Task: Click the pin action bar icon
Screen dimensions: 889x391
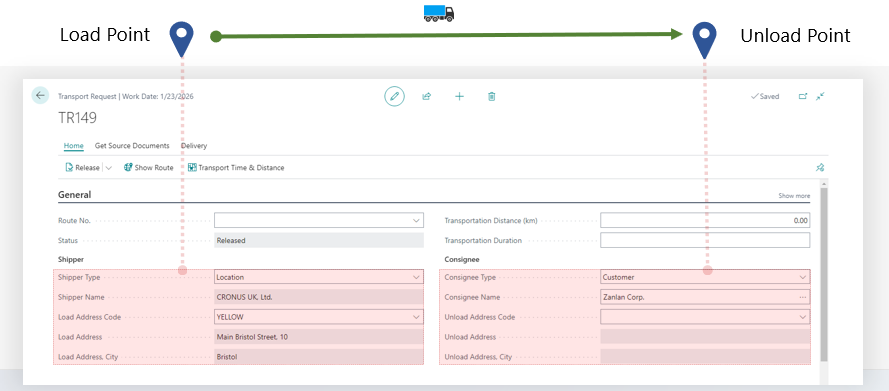Action: click(x=820, y=168)
